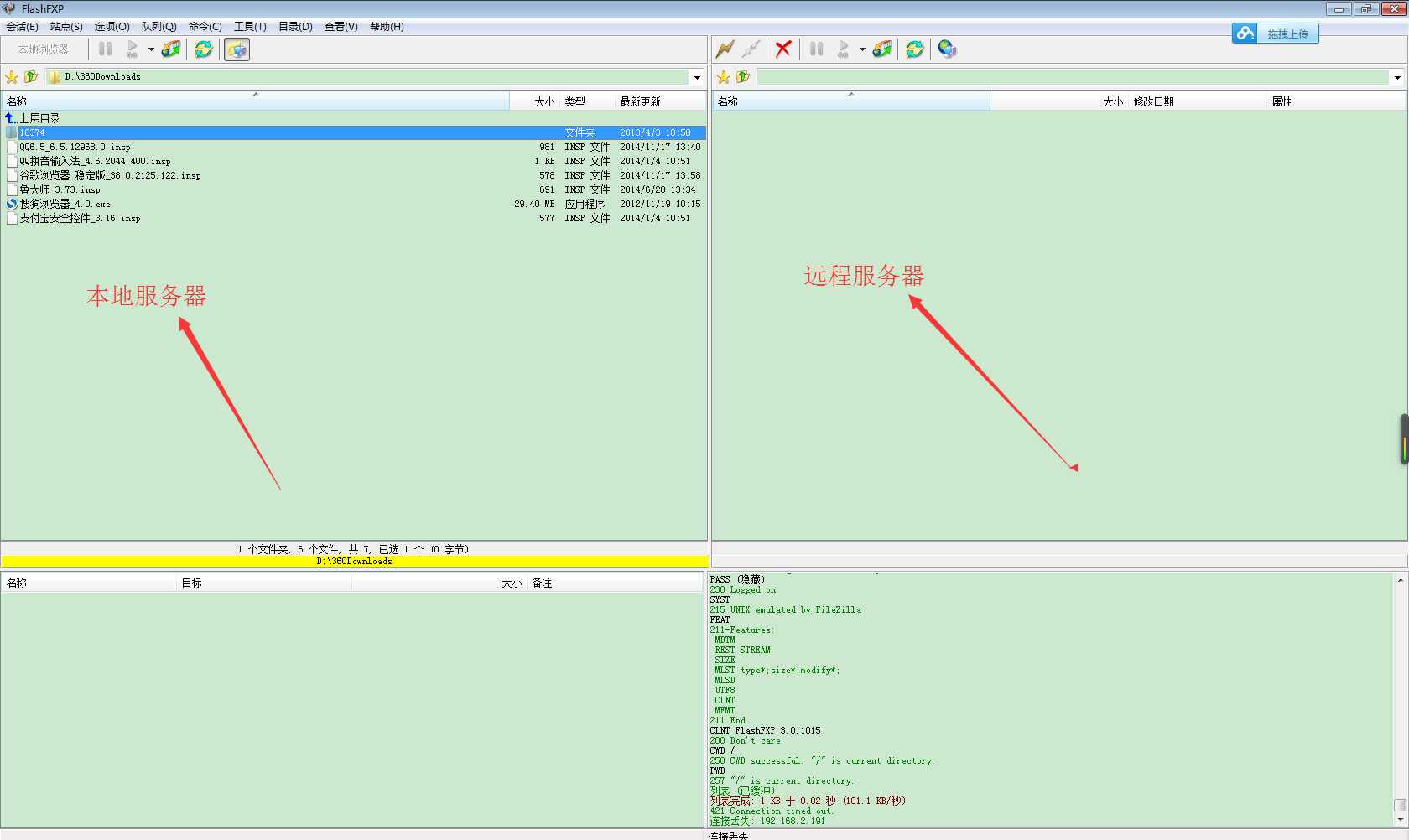Toggle the local pane switch-to-FTP-browser icon

pos(237,49)
